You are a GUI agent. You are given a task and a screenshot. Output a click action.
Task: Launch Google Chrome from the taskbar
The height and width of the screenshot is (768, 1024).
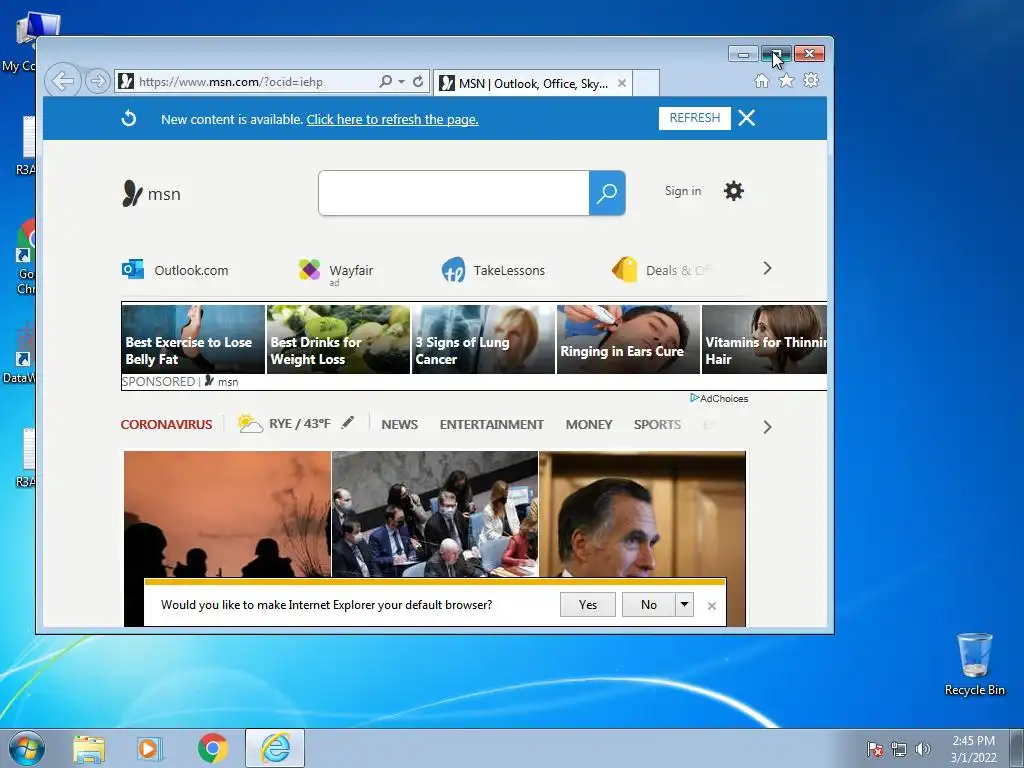[x=213, y=749]
